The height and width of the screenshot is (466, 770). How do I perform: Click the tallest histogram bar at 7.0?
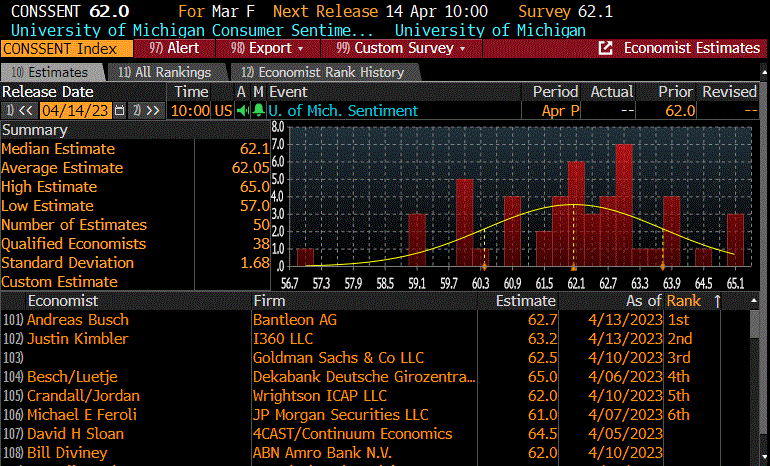(x=624, y=205)
